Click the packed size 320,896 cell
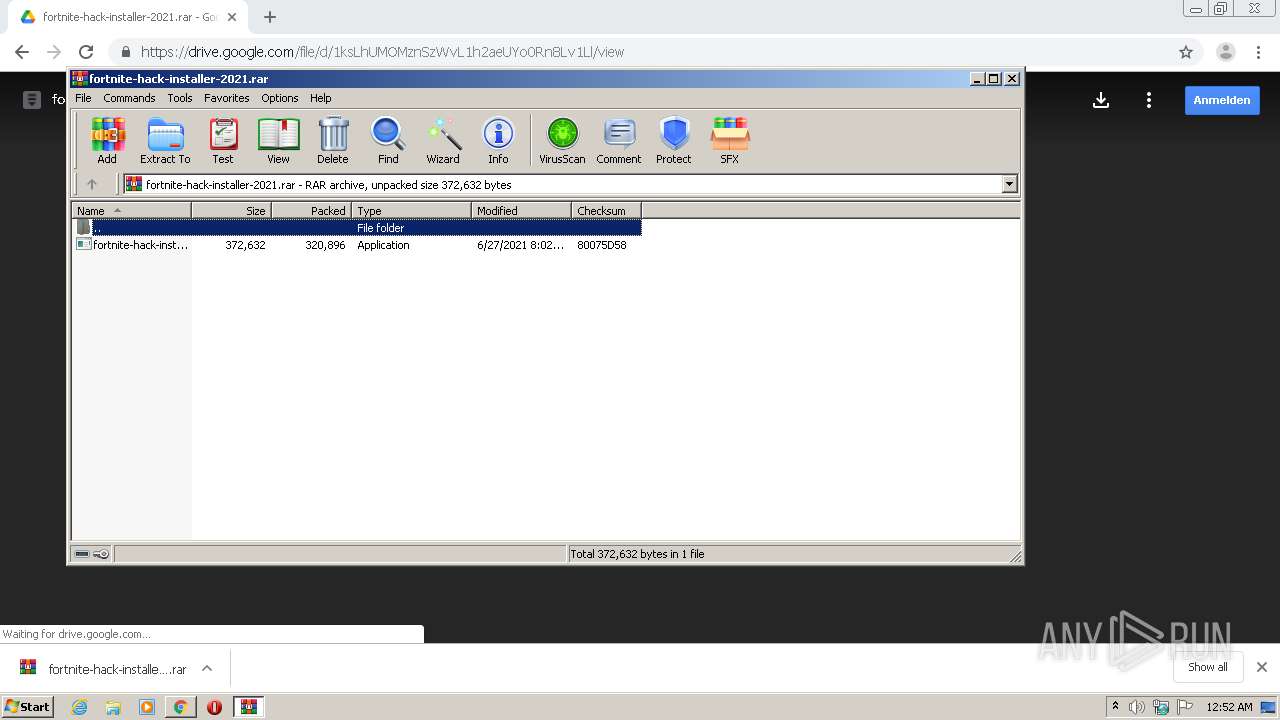The width and height of the screenshot is (1280, 720). pyautogui.click(x=325, y=245)
